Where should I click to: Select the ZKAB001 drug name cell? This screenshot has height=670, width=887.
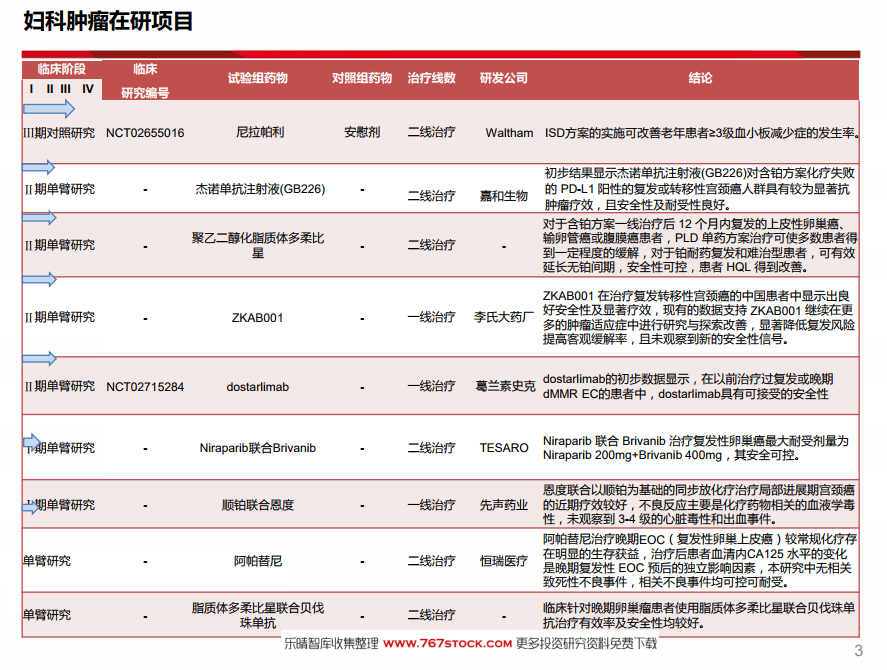[257, 318]
